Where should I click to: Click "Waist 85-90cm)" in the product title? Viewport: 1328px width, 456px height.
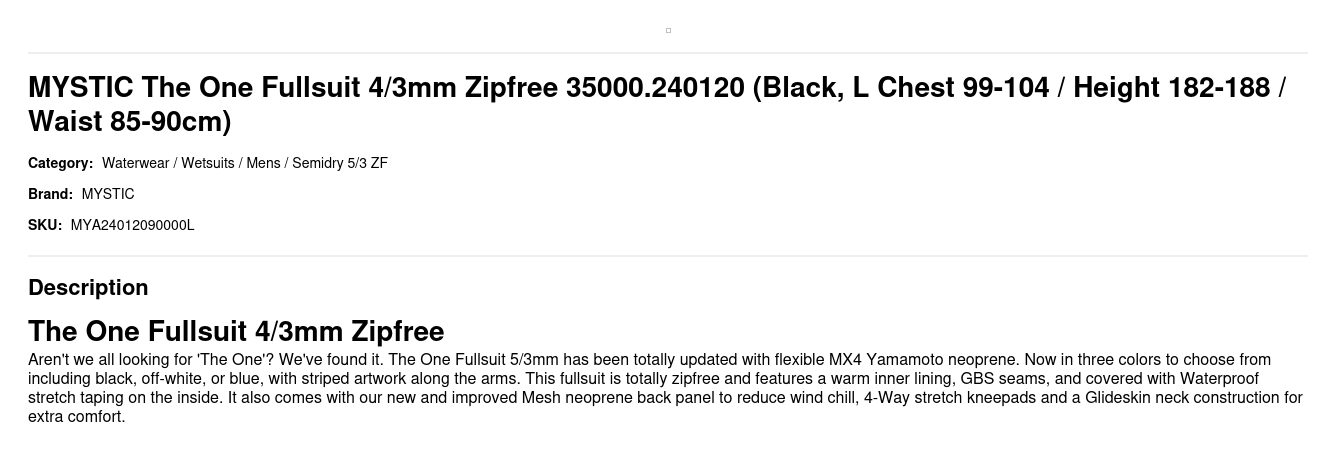(130, 122)
